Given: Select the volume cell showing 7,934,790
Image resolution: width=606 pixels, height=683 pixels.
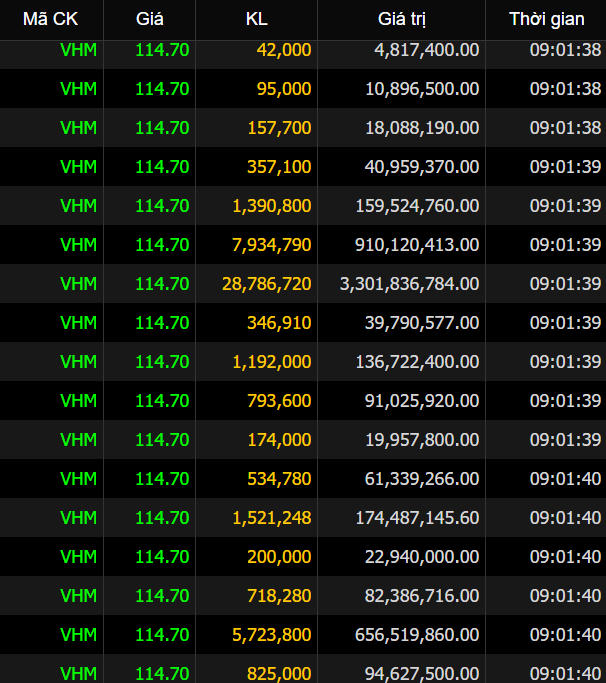Looking at the screenshot, I should click(x=272, y=245).
